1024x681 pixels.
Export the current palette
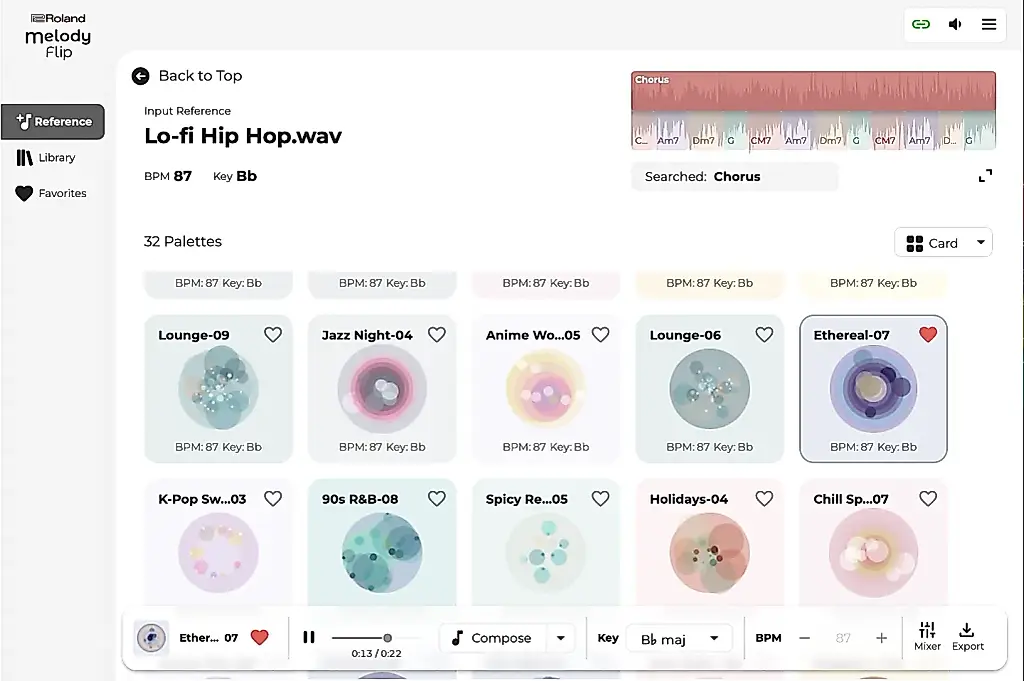967,637
